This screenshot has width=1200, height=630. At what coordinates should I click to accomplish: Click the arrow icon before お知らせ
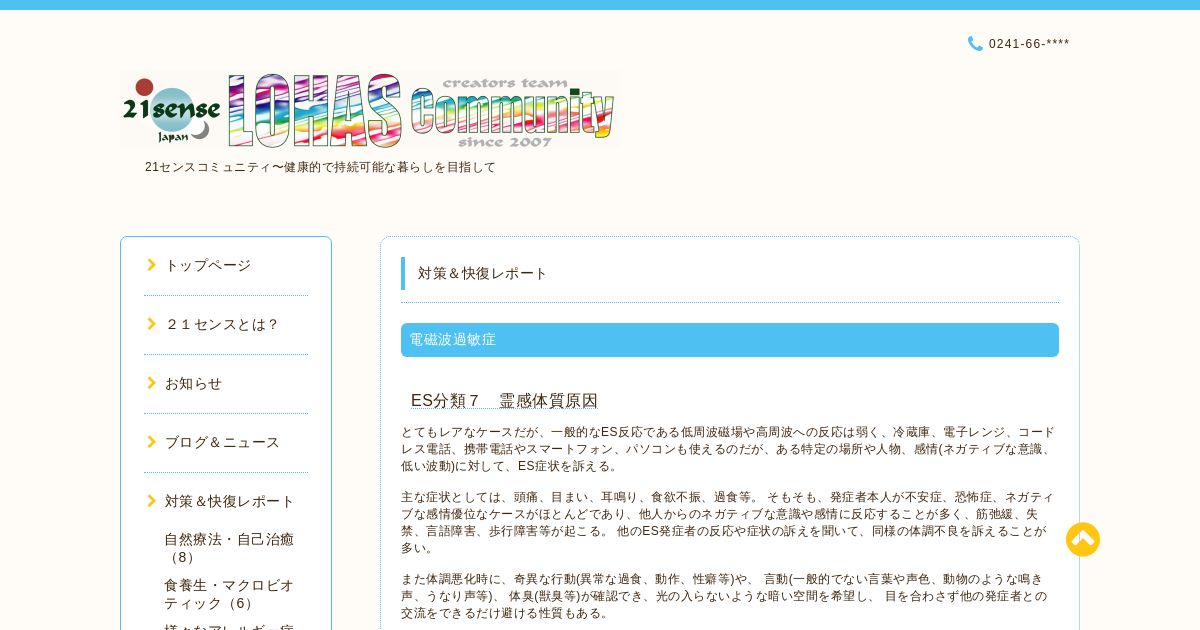pyautogui.click(x=152, y=383)
